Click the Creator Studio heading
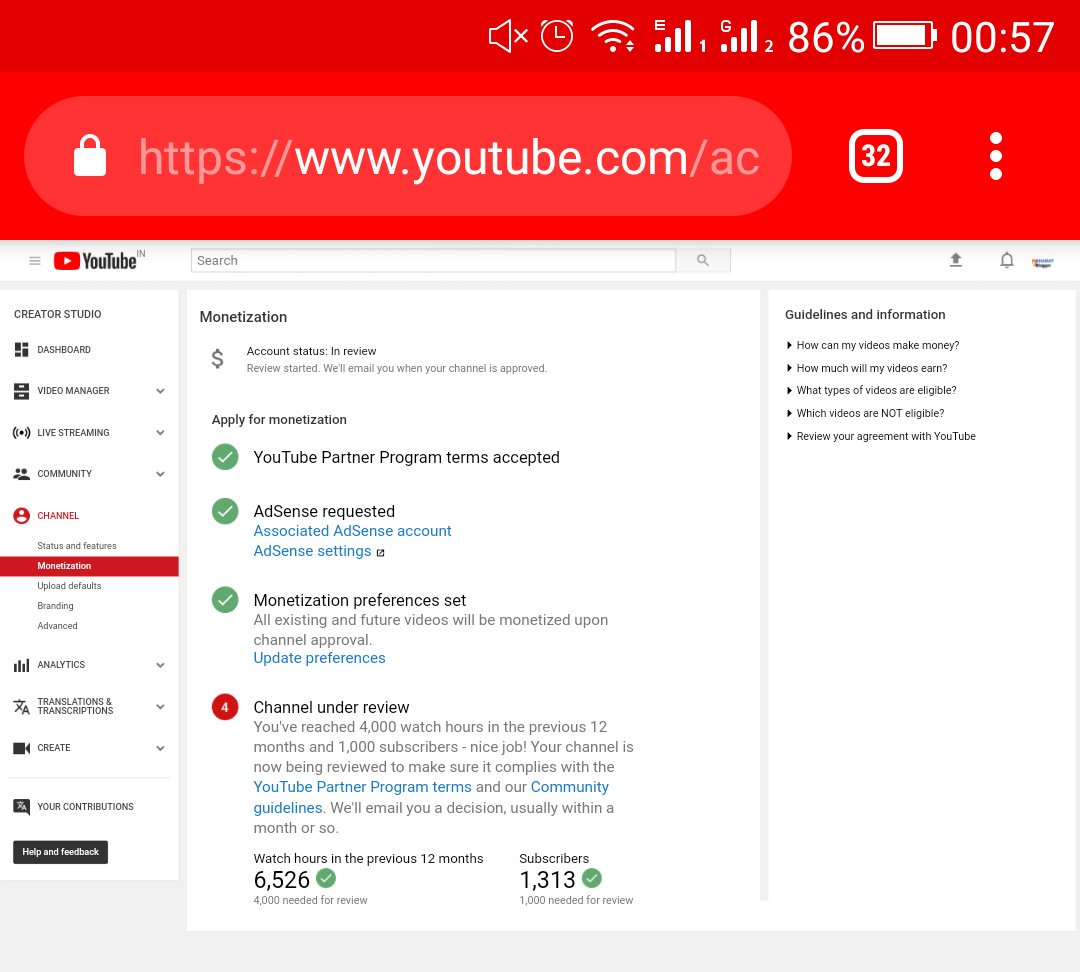The image size is (1080, 972). pyautogui.click(x=57, y=314)
